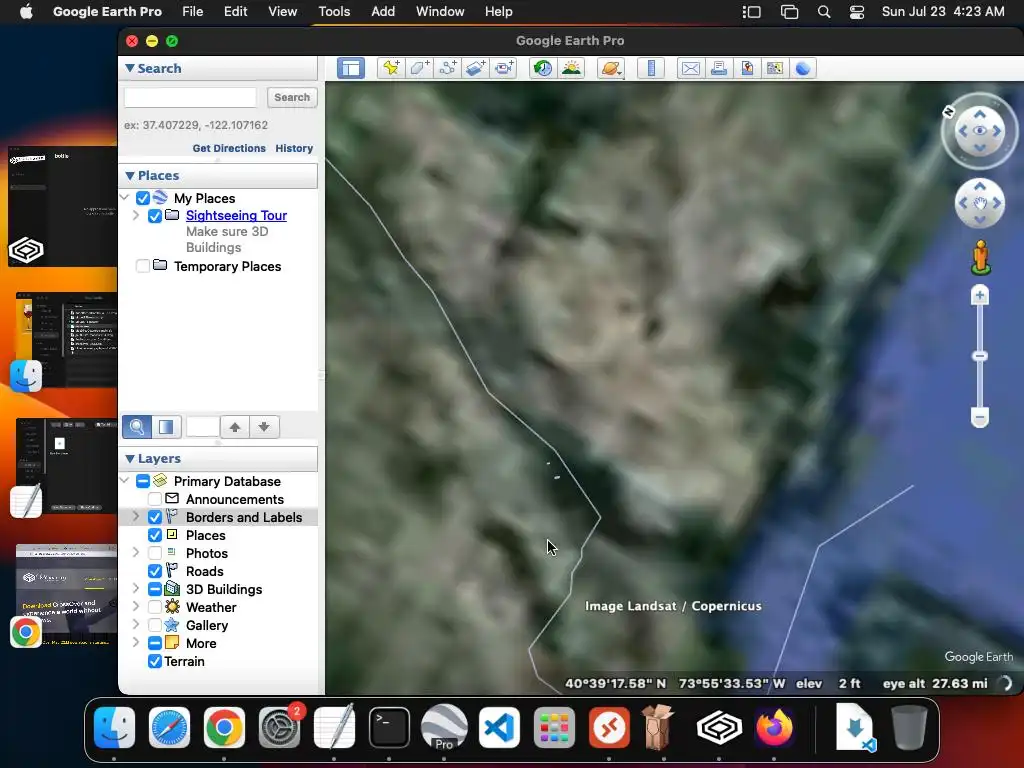Viewport: 1024px width, 768px height.
Task: Open the Tools menu
Action: coord(334,12)
